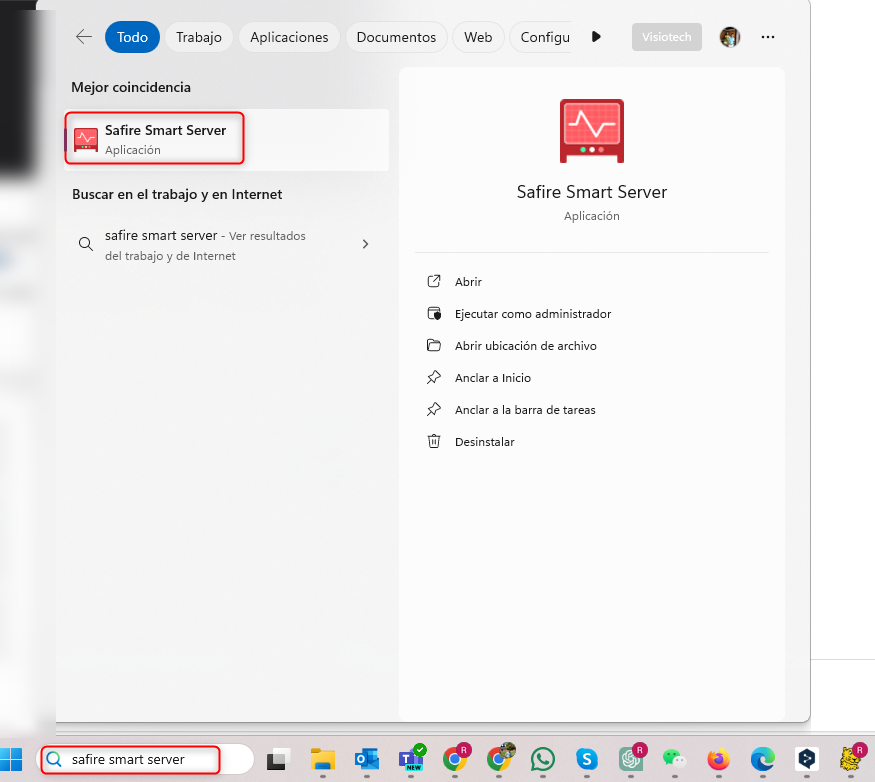Open Microsoft Teams from the taskbar
This screenshot has height=782, width=875.
(x=412, y=759)
